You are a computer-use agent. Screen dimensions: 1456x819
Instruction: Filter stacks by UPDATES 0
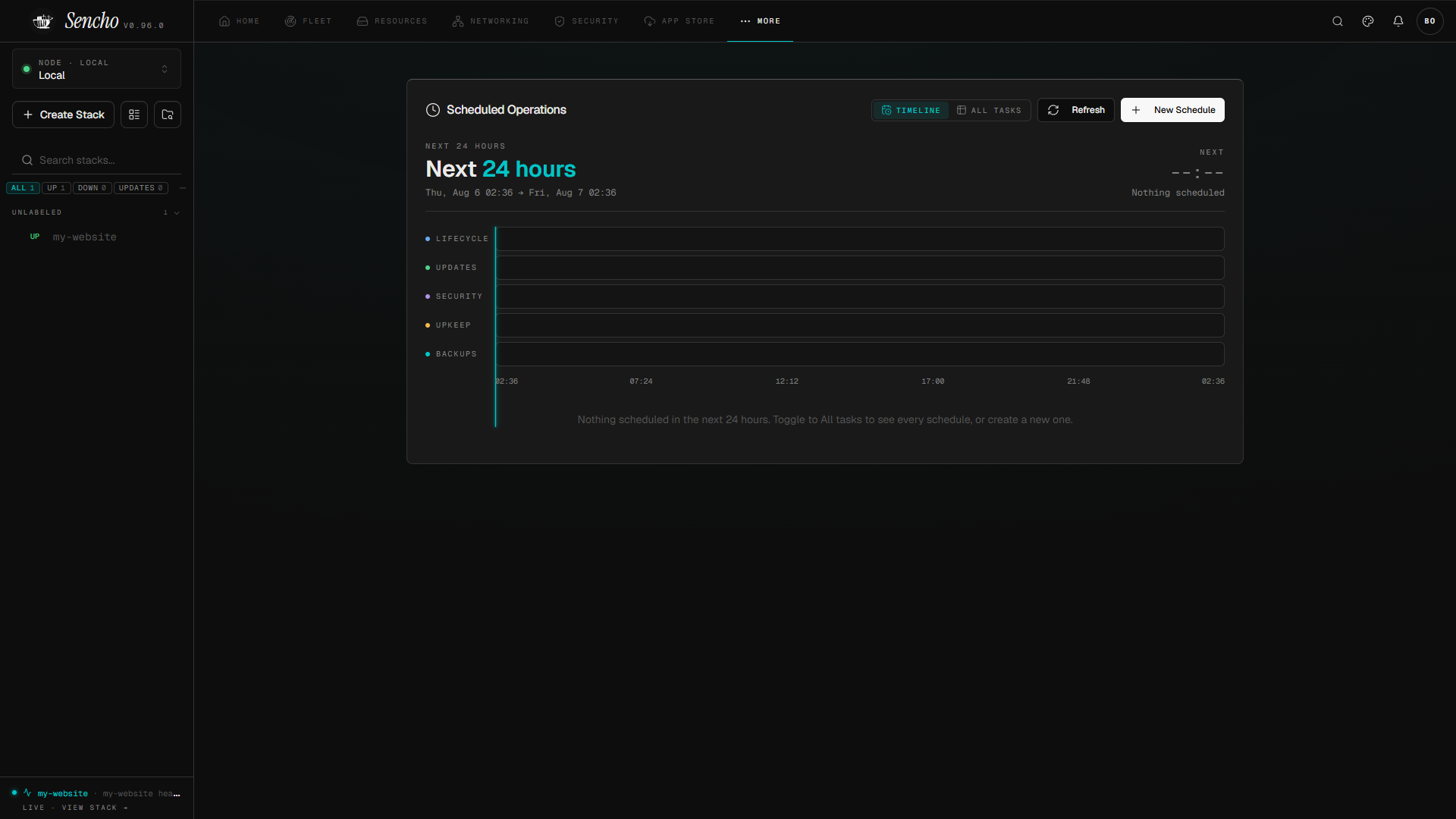140,188
